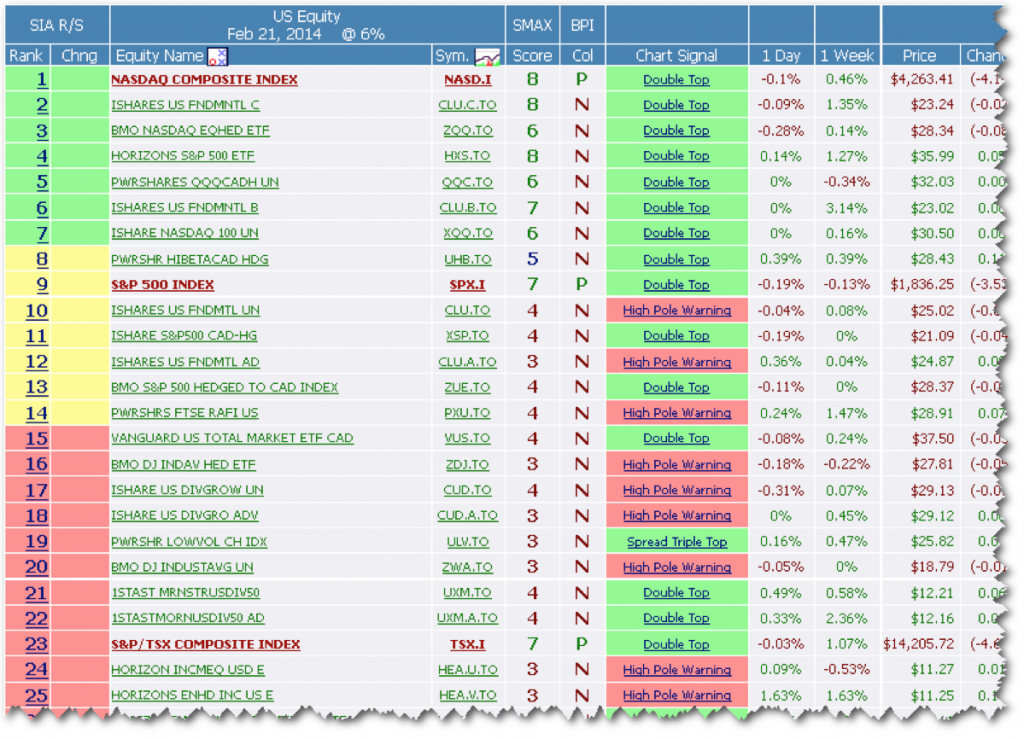
Task: Open Spread Triple Top chart signal
Action: (x=676, y=542)
